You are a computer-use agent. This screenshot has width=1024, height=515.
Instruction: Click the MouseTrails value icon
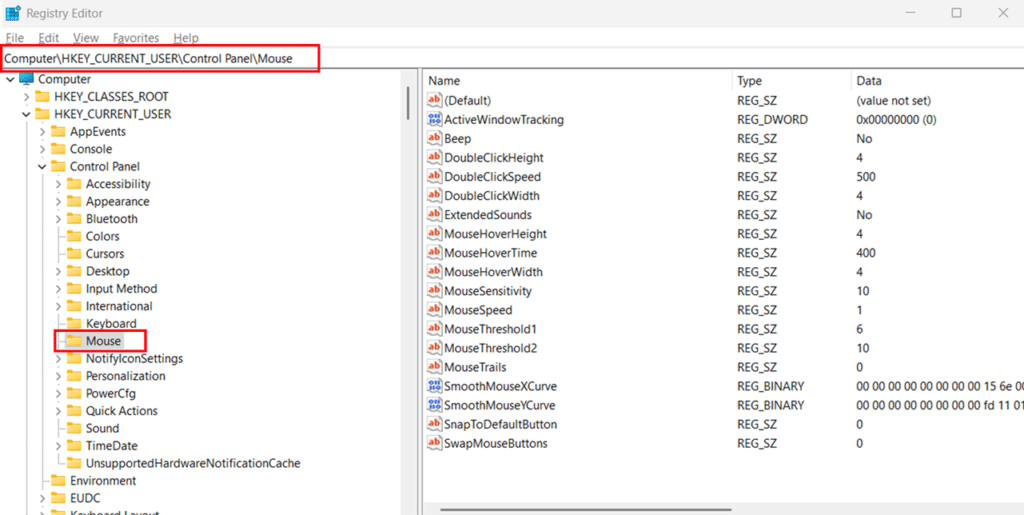(x=434, y=367)
